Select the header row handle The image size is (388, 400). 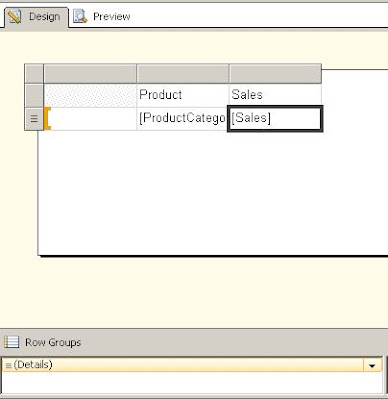coord(34,95)
